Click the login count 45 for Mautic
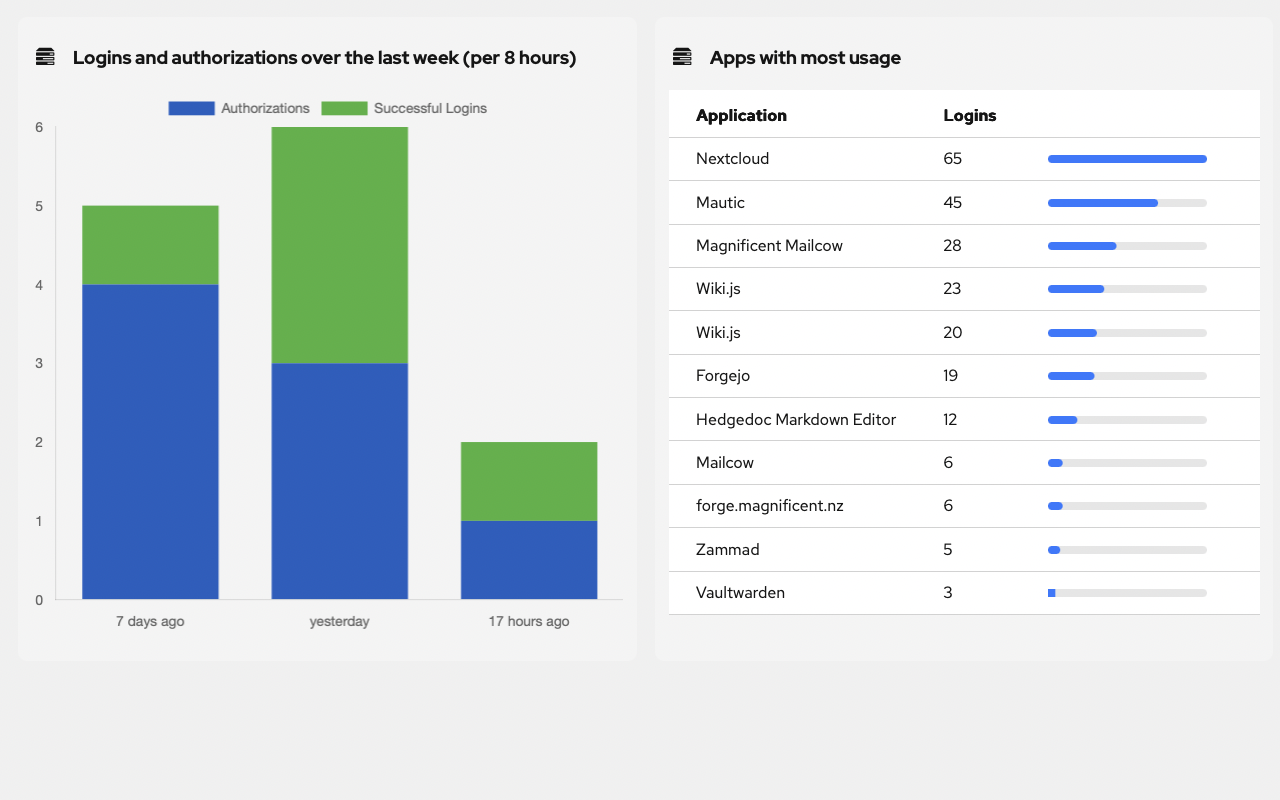The width and height of the screenshot is (1280, 800). [953, 203]
